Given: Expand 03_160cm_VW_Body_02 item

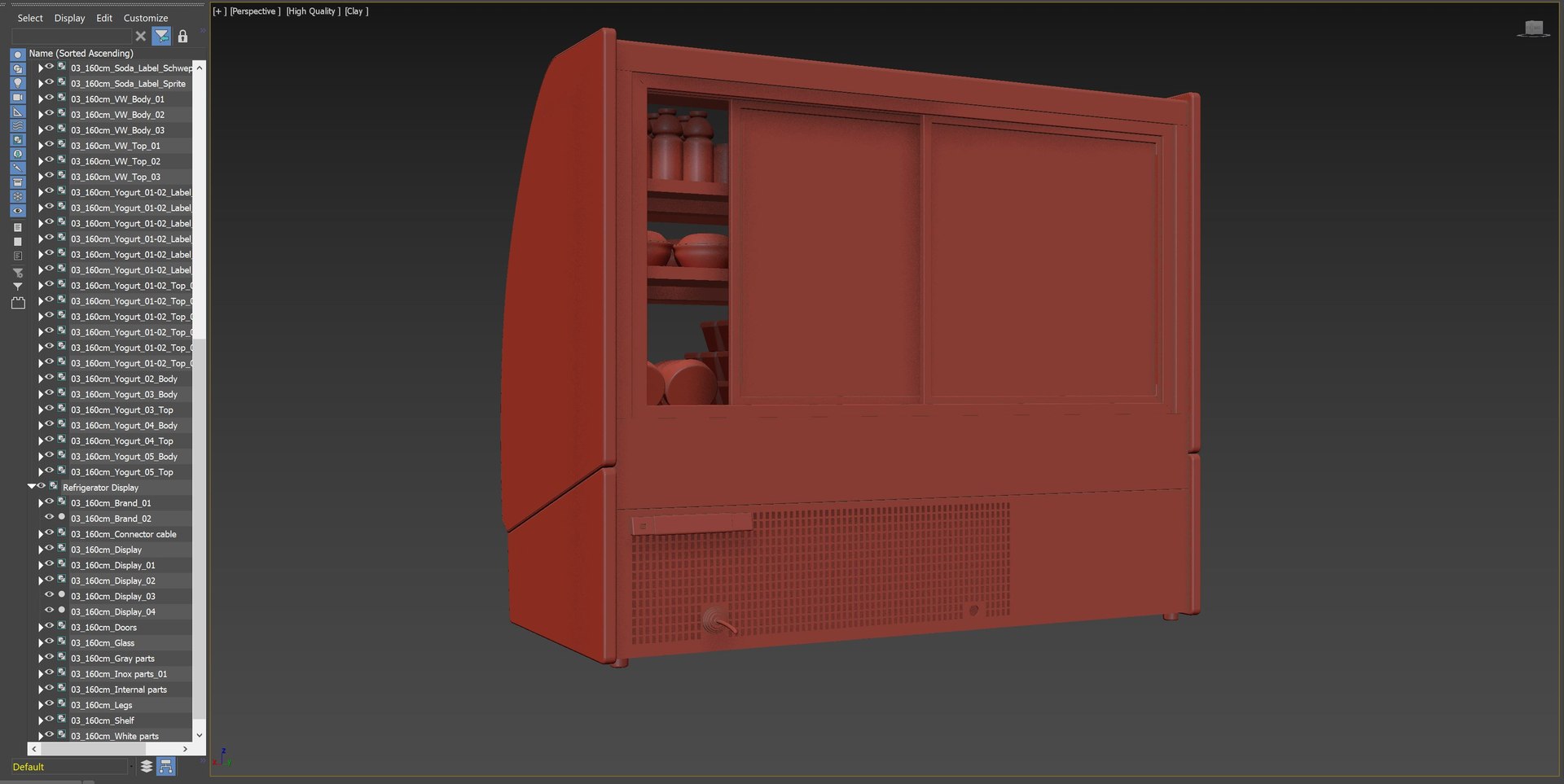Looking at the screenshot, I should 40,114.
